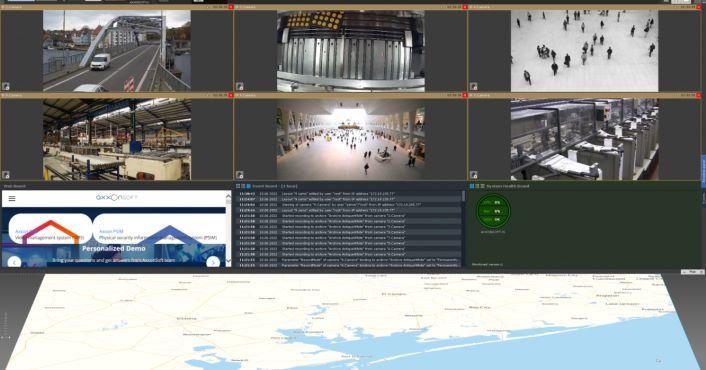Open the factory warehouse camera's corner icon
The height and width of the screenshot is (370, 706).
(6, 175)
